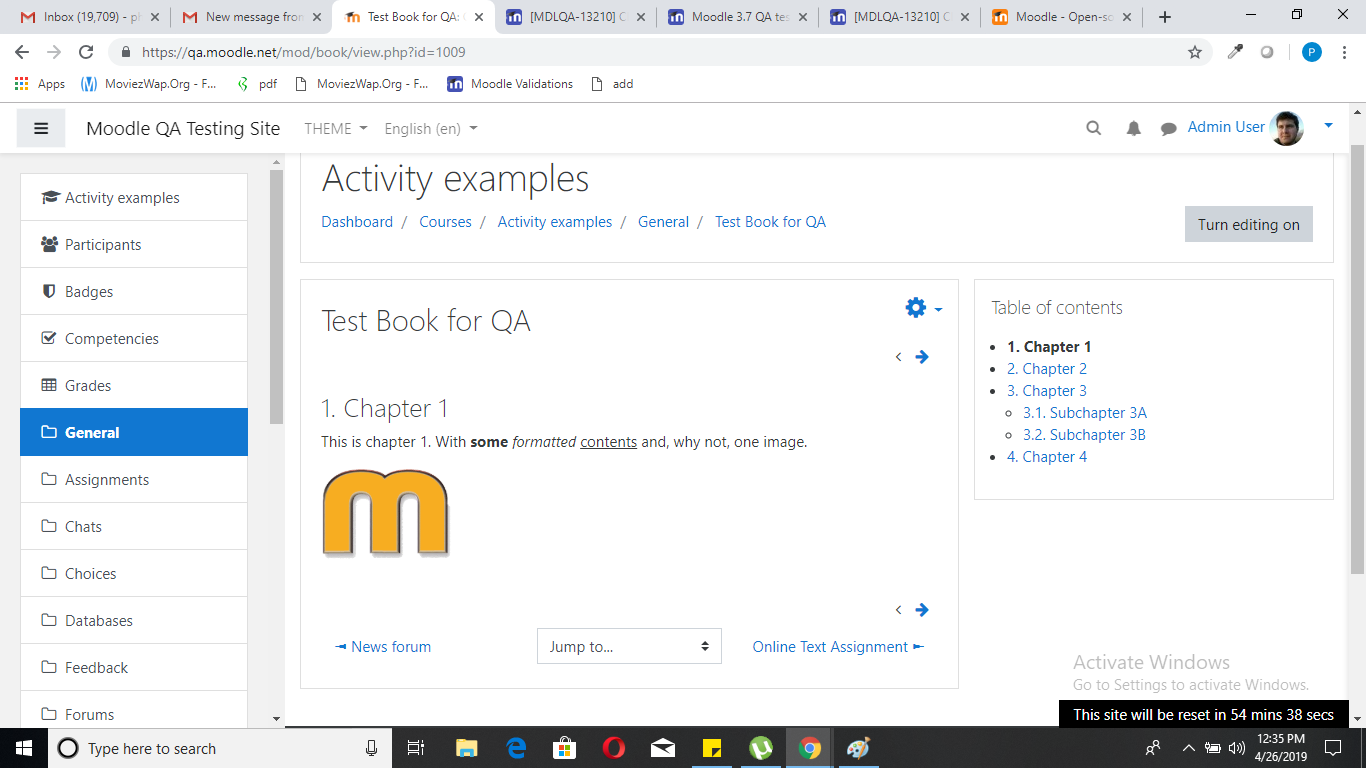Click the microphone icon in taskbar search
1366x768 pixels.
371,748
